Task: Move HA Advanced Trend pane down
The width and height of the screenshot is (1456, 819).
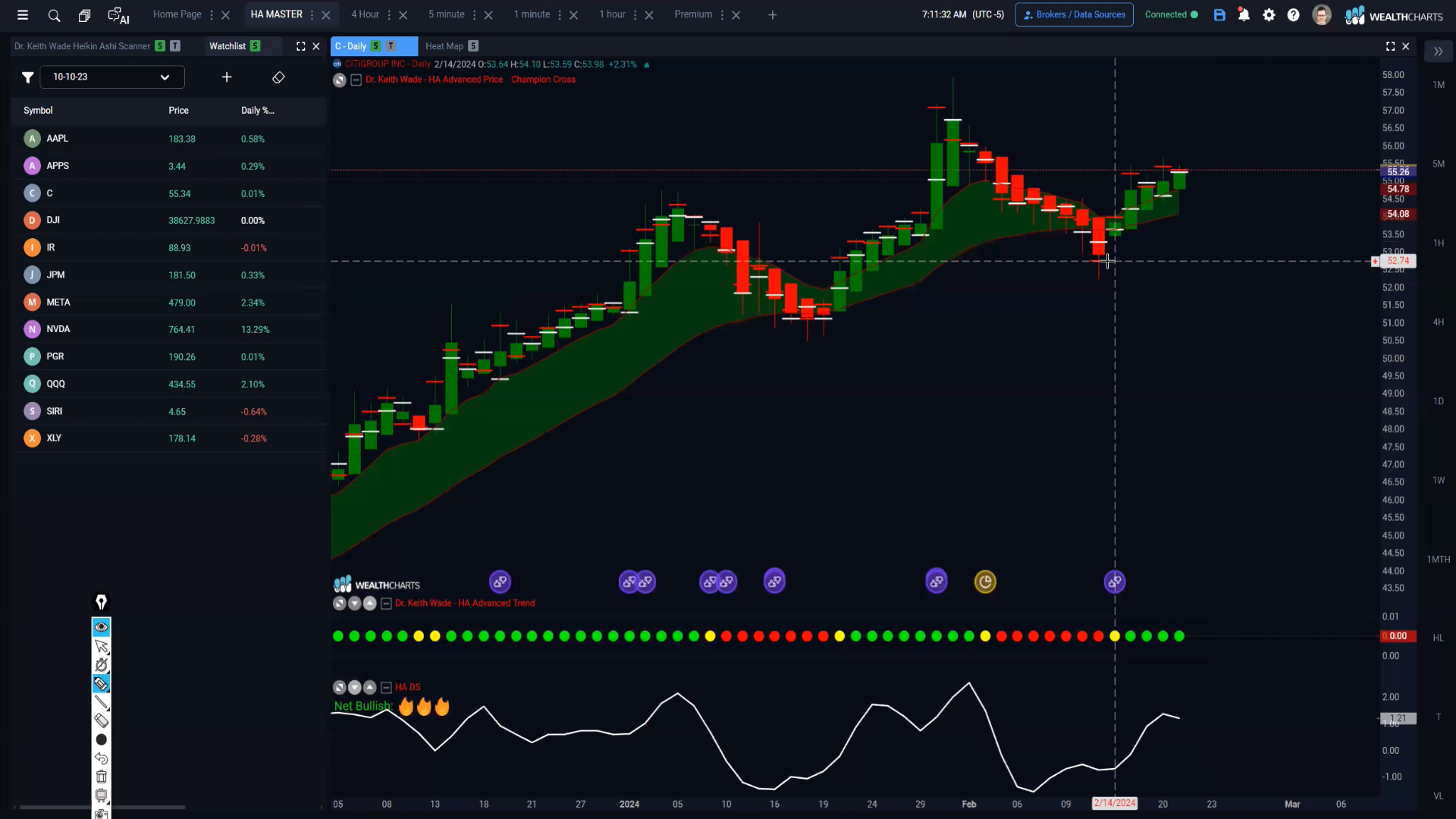Action: point(354,604)
